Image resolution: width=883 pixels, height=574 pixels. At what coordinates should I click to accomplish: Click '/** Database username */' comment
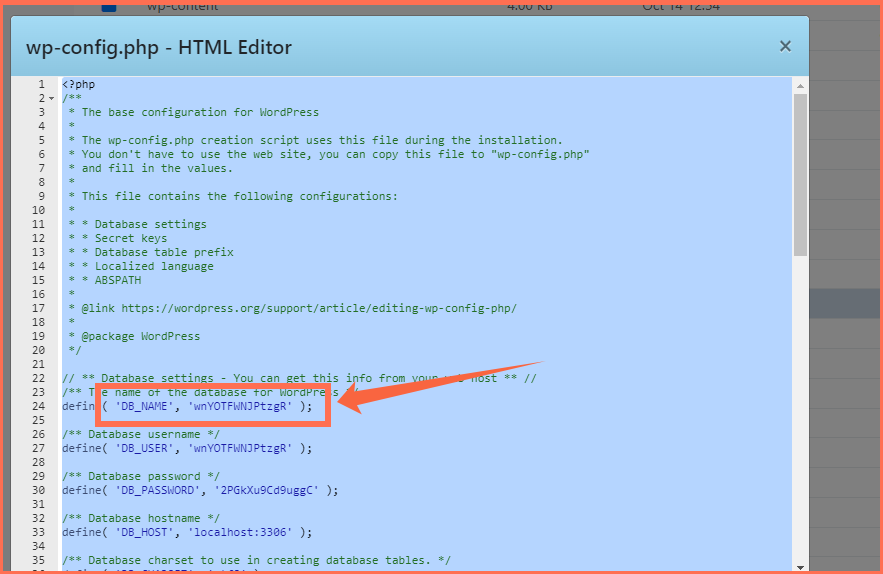tap(141, 434)
